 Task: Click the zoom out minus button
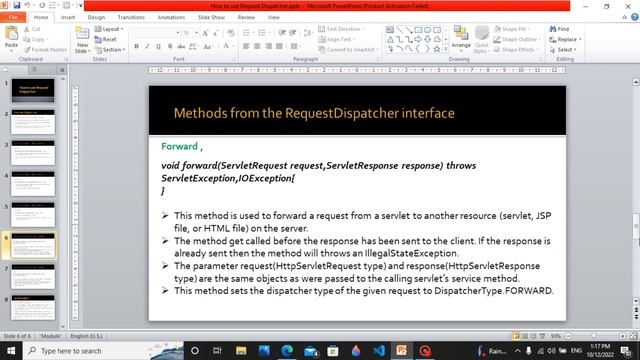pos(569,336)
